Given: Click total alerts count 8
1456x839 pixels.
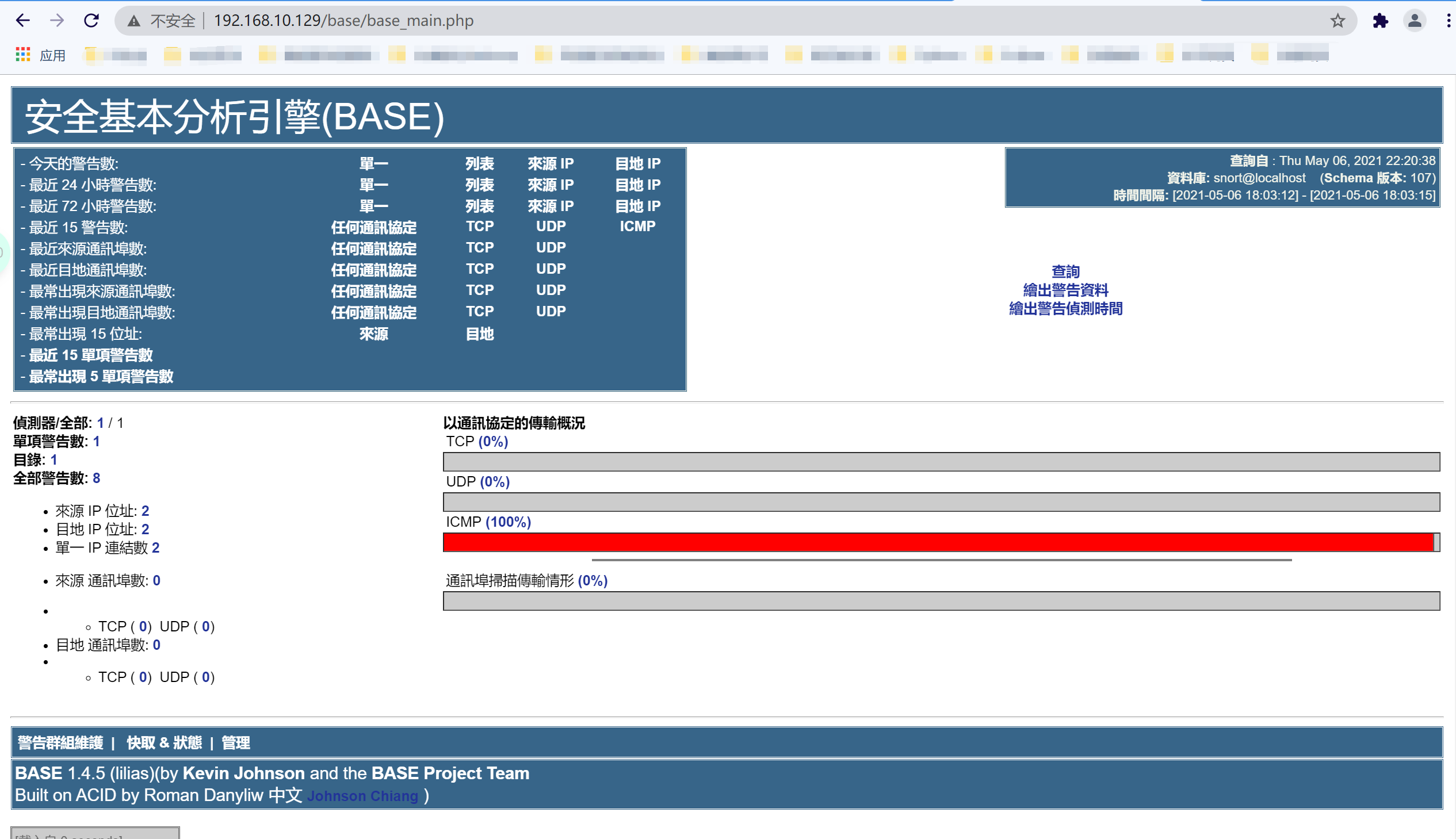Looking at the screenshot, I should (96, 478).
